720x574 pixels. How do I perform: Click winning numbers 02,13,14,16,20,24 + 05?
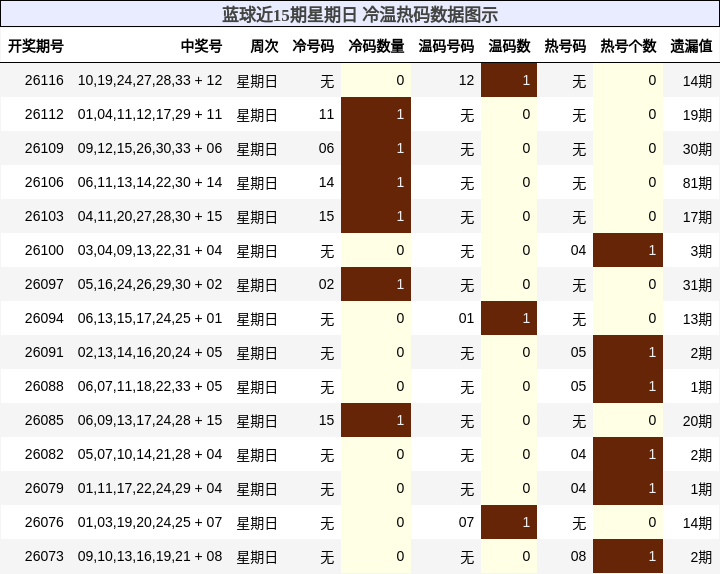[x=150, y=352]
